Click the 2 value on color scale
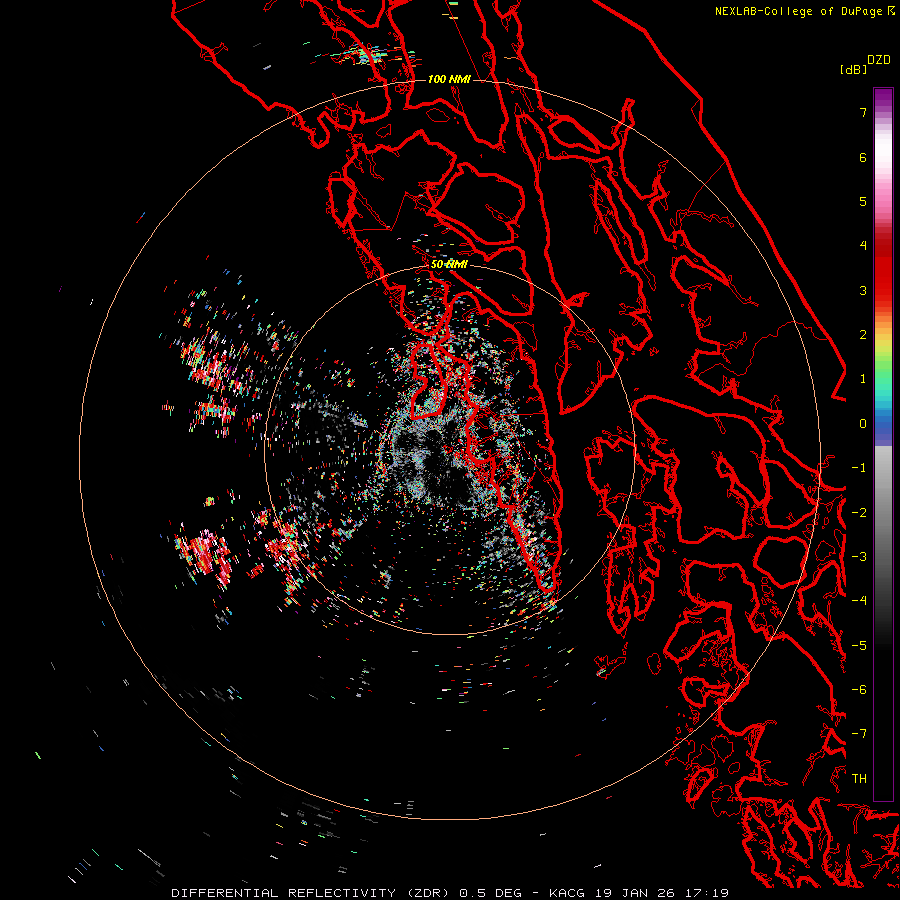 point(863,335)
